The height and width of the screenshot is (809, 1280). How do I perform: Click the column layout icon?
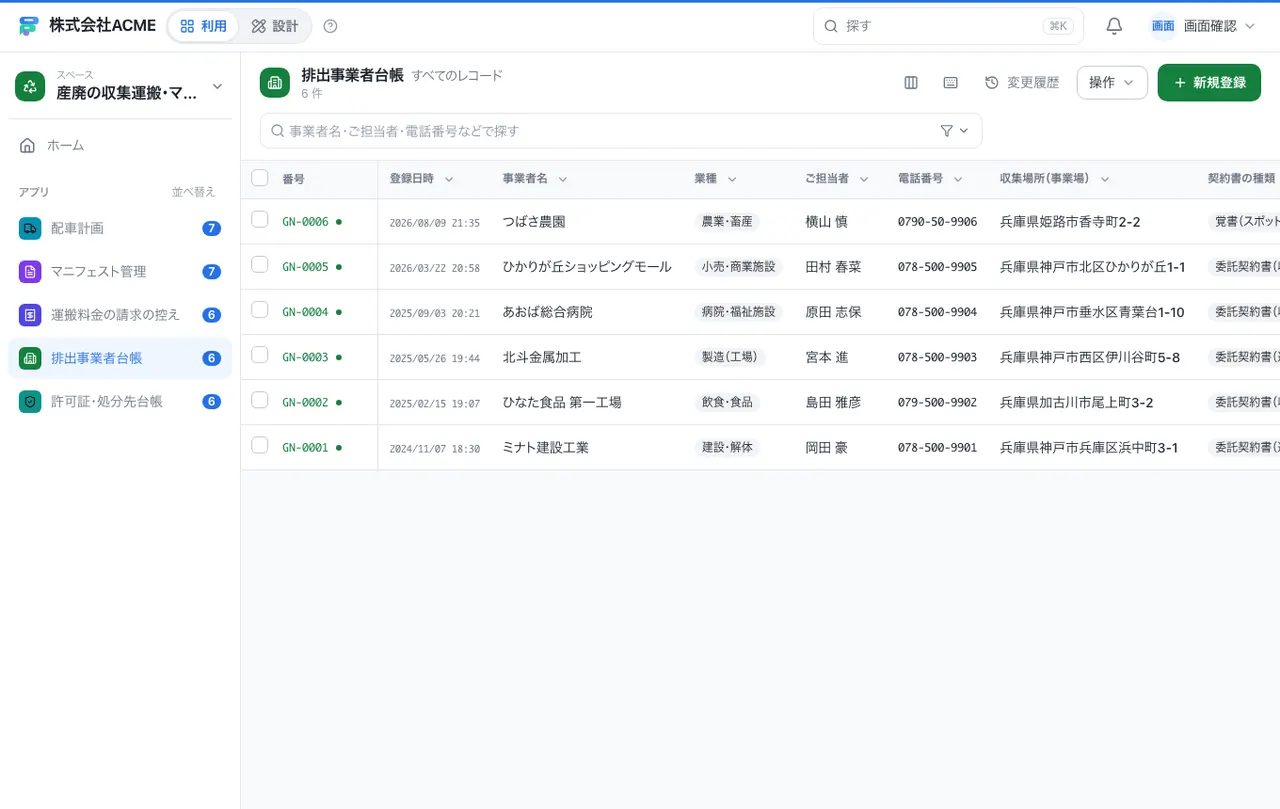pyautogui.click(x=911, y=83)
